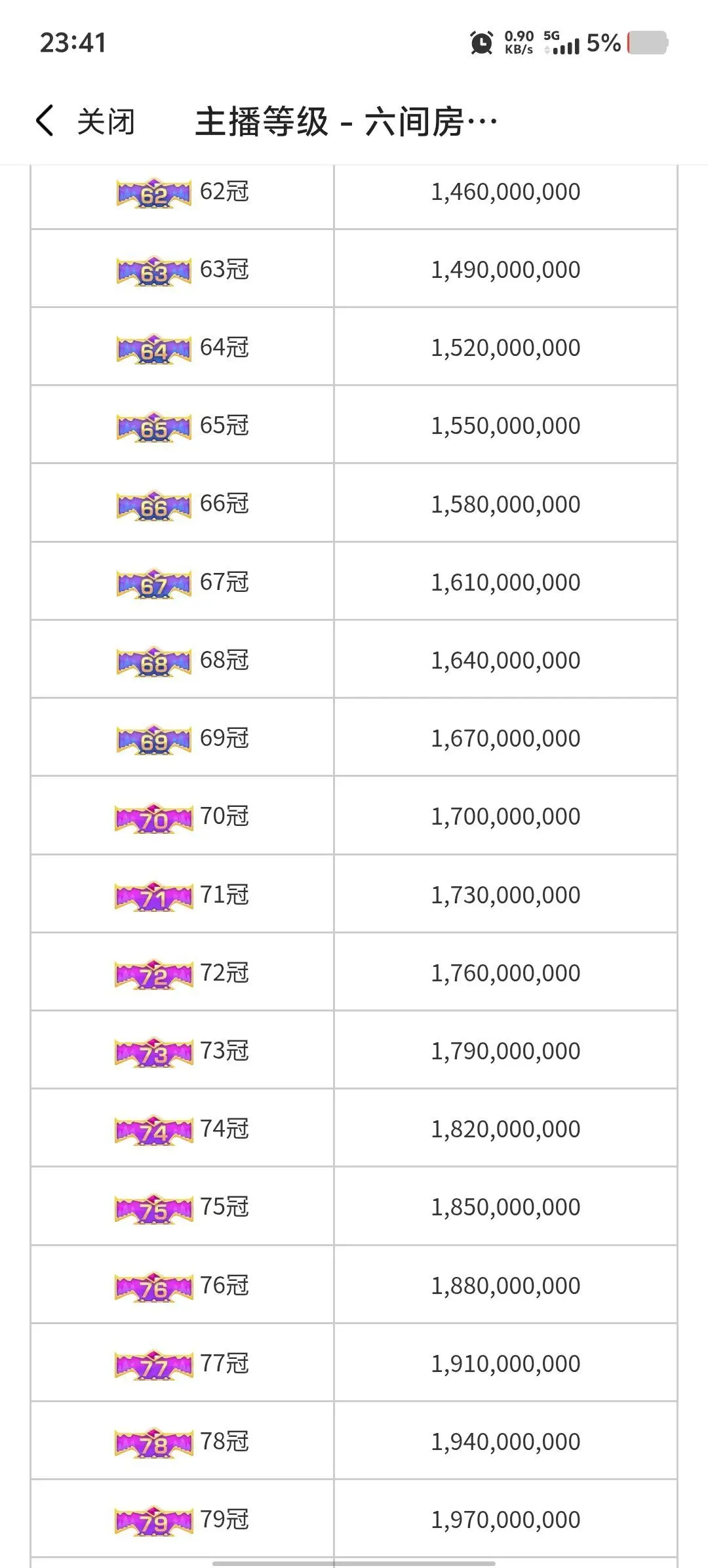Click the 72冠 level label text
Viewport: 708px width, 1568px height.
[x=224, y=973]
